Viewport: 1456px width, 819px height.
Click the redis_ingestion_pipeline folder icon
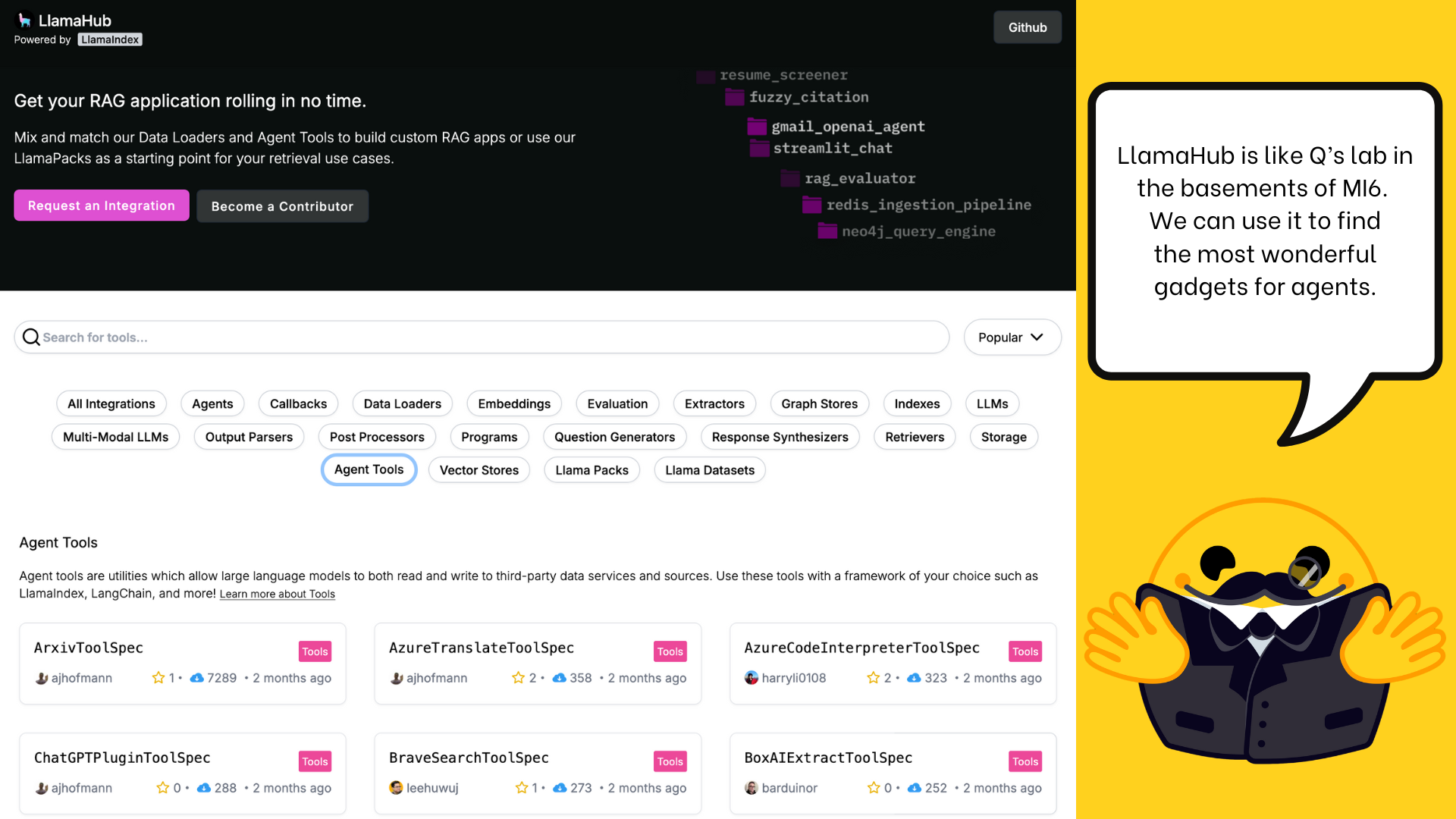pyautogui.click(x=812, y=204)
